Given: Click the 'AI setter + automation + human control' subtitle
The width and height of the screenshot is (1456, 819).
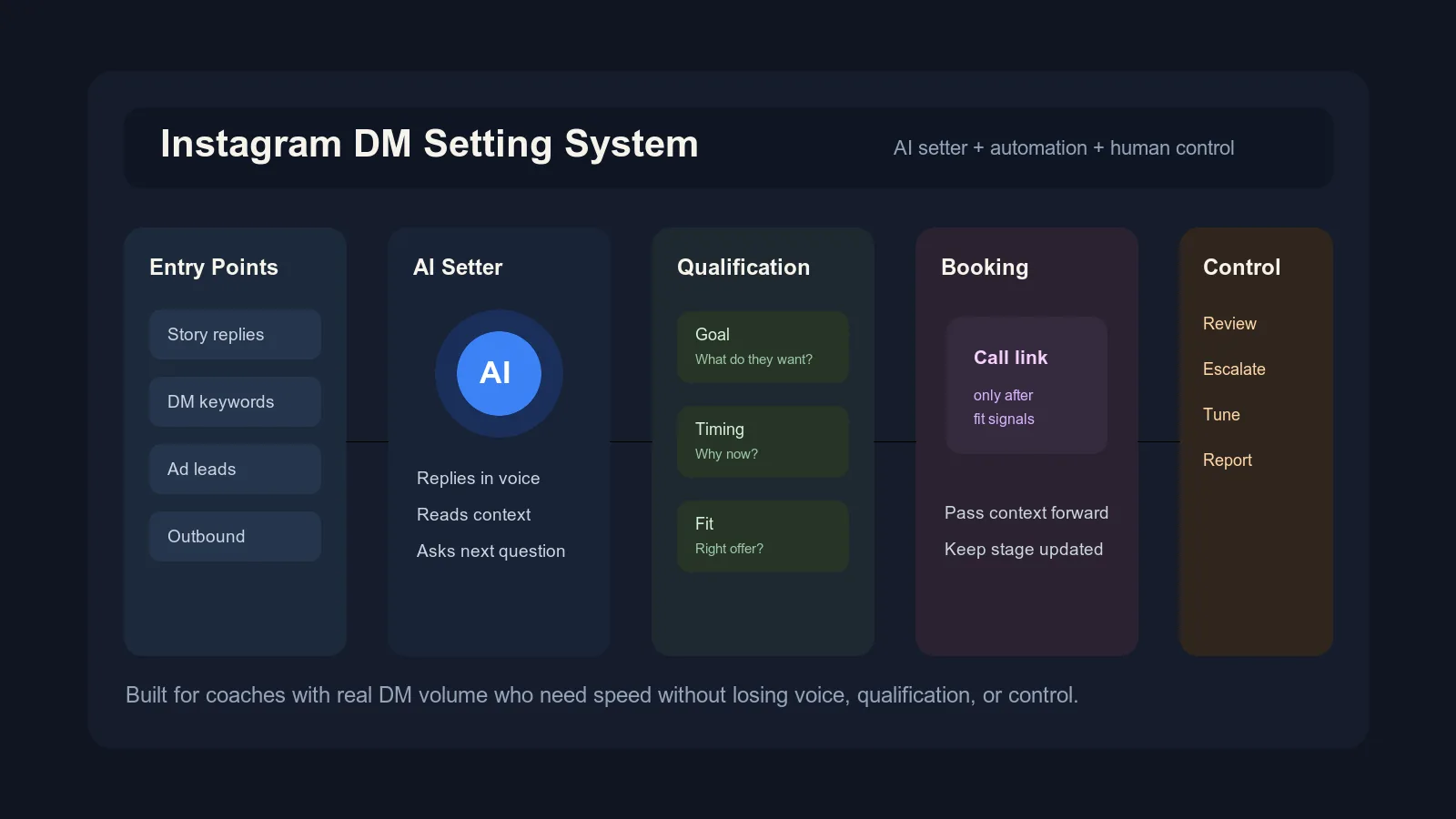Looking at the screenshot, I should coord(1064,147).
